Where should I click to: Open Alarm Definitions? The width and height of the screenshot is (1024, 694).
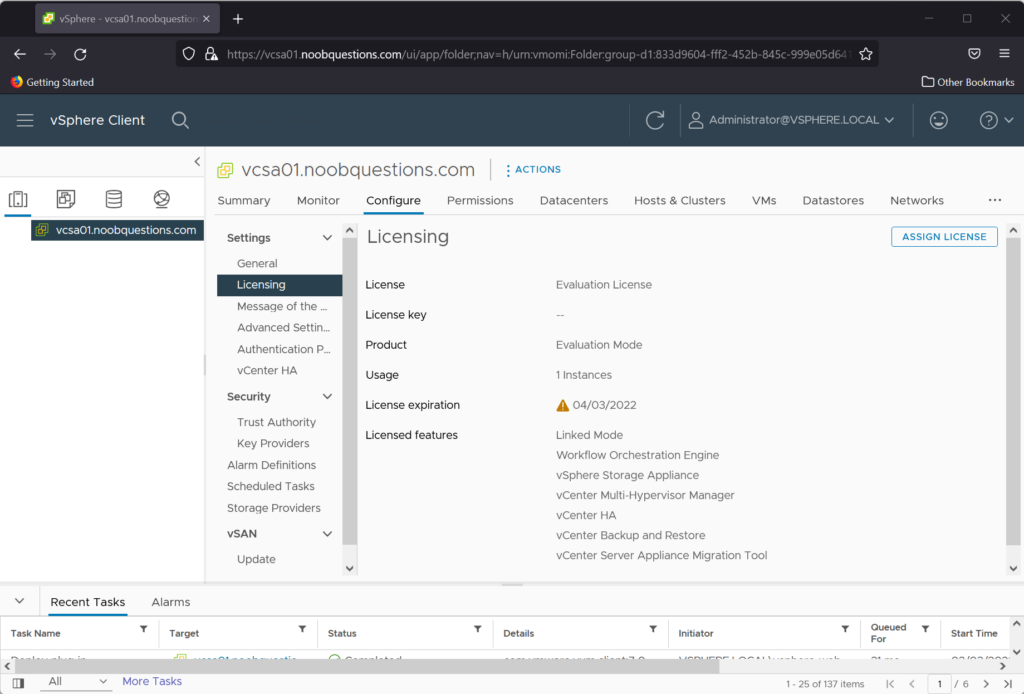coord(271,465)
